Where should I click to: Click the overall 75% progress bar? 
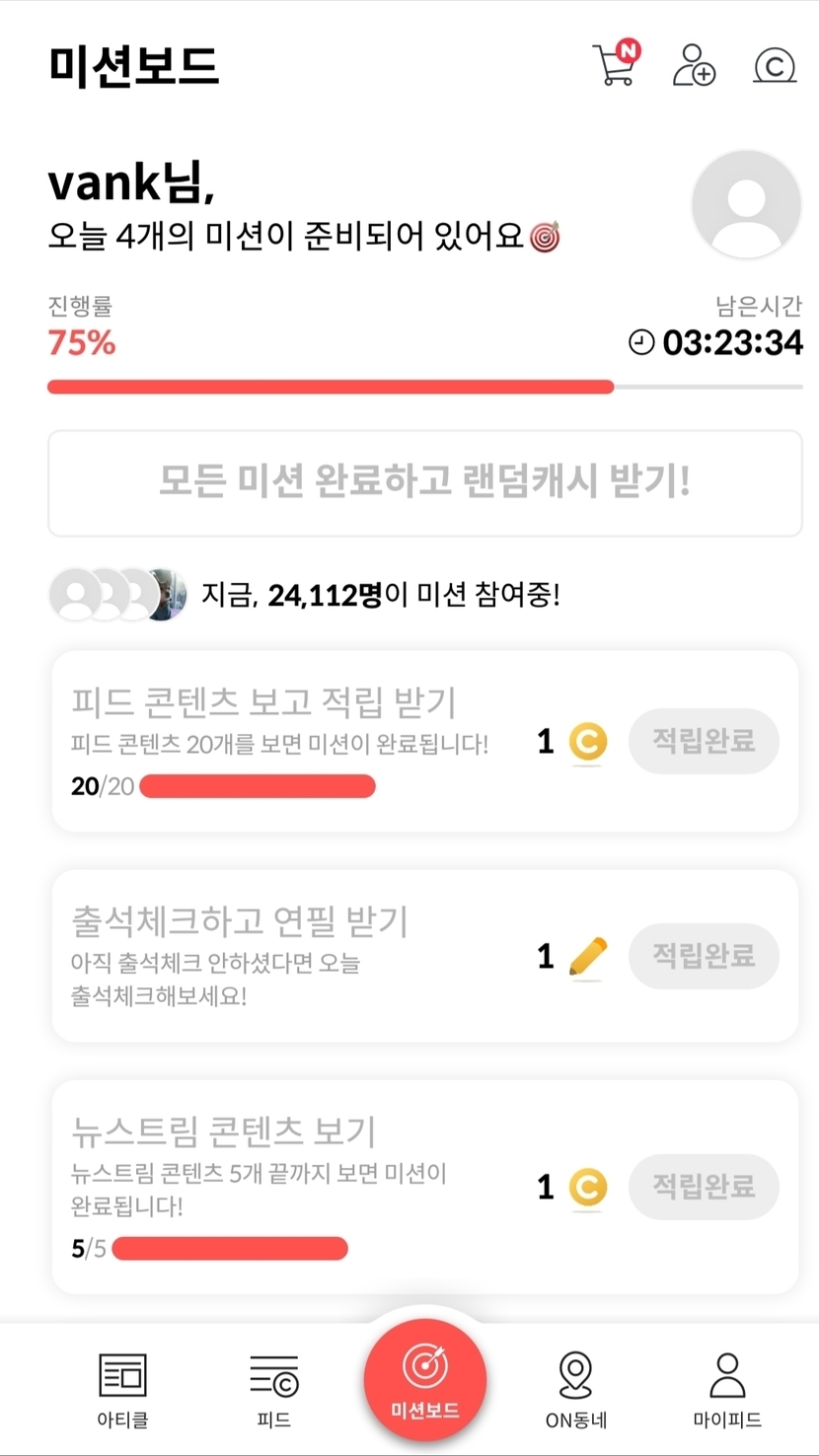[424, 387]
